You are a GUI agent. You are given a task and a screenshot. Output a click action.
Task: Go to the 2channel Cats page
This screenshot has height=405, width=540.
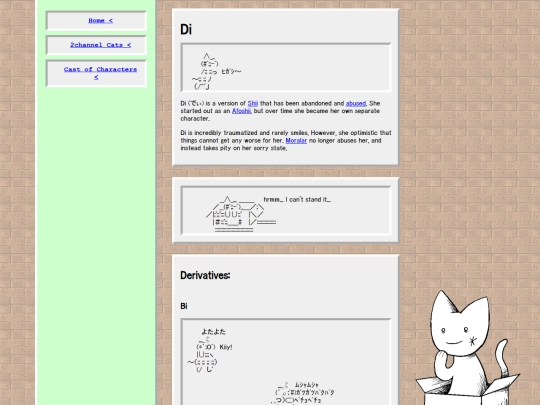point(100,45)
